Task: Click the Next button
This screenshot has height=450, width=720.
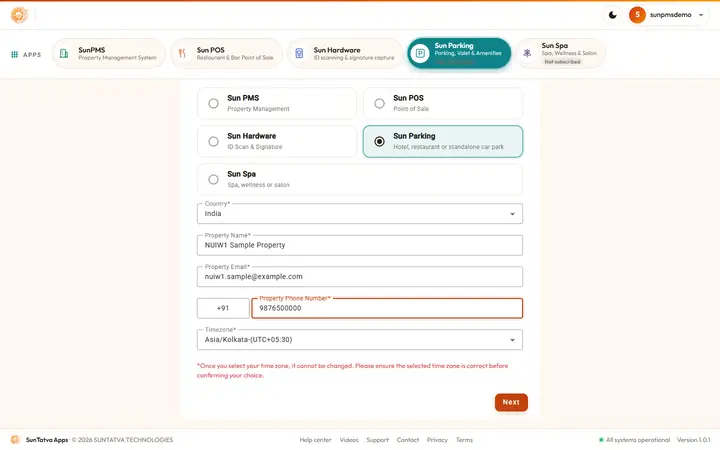Action: 511,402
